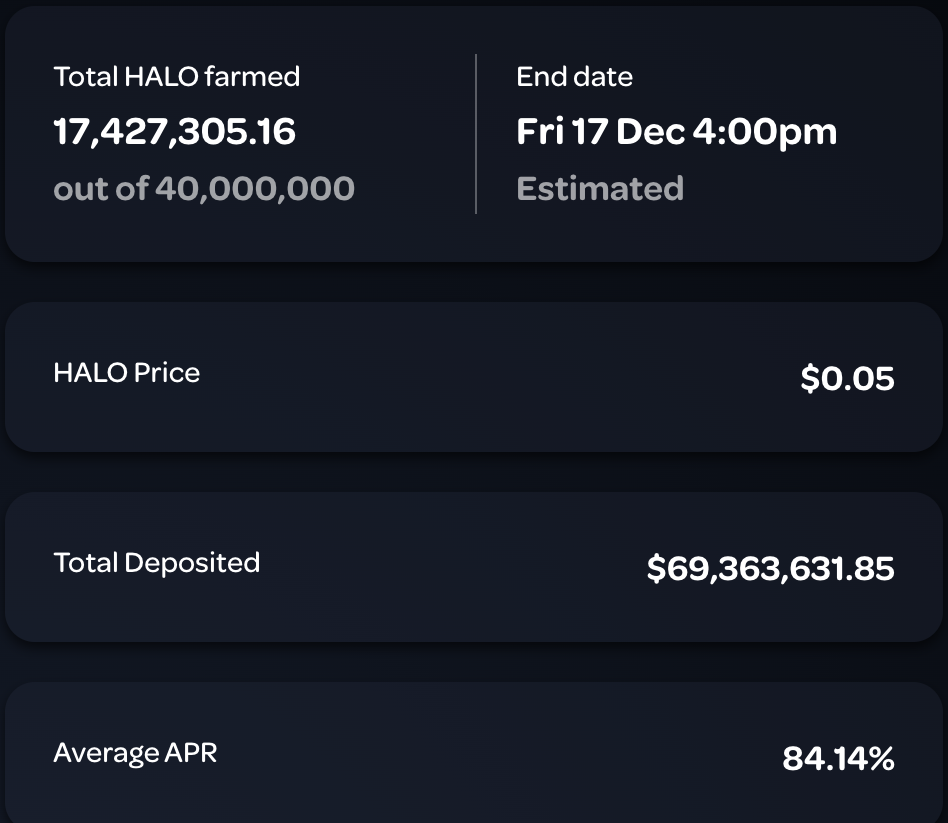Click the word HALO in farmed label
The width and height of the screenshot is (948, 823).
tap(155, 77)
